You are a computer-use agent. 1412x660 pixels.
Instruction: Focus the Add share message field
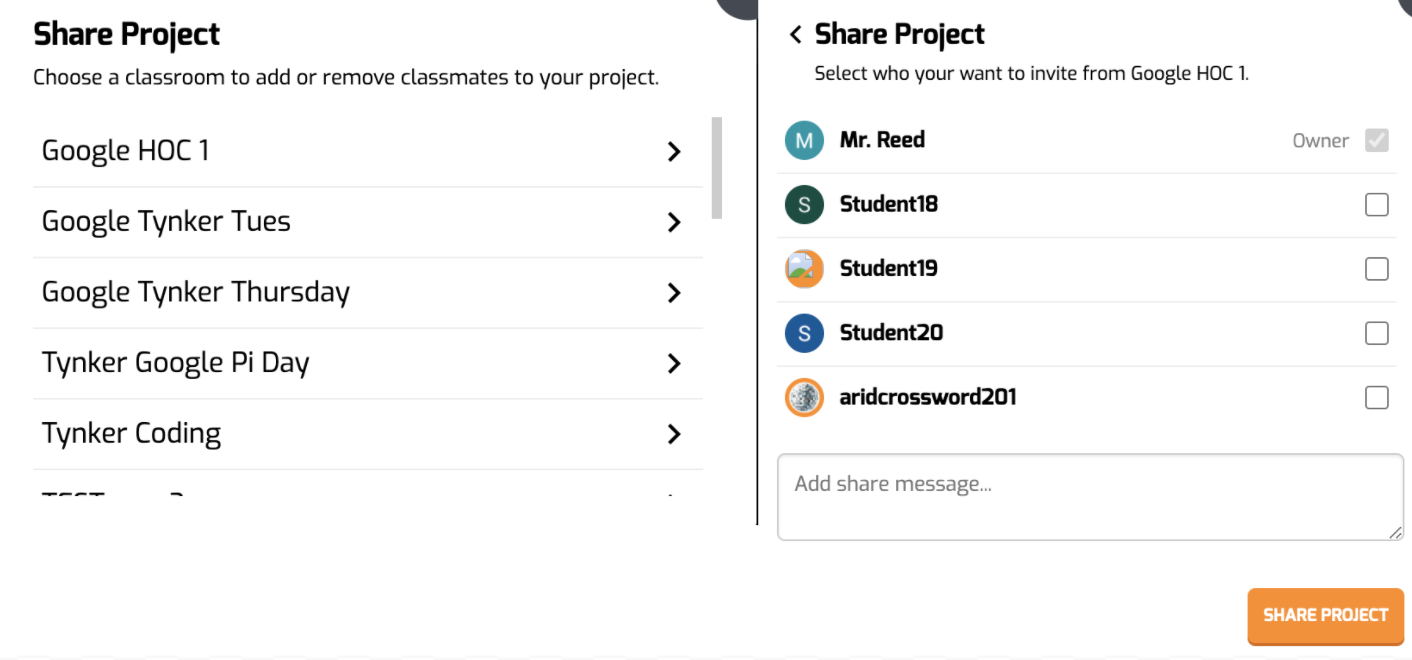click(x=1090, y=497)
